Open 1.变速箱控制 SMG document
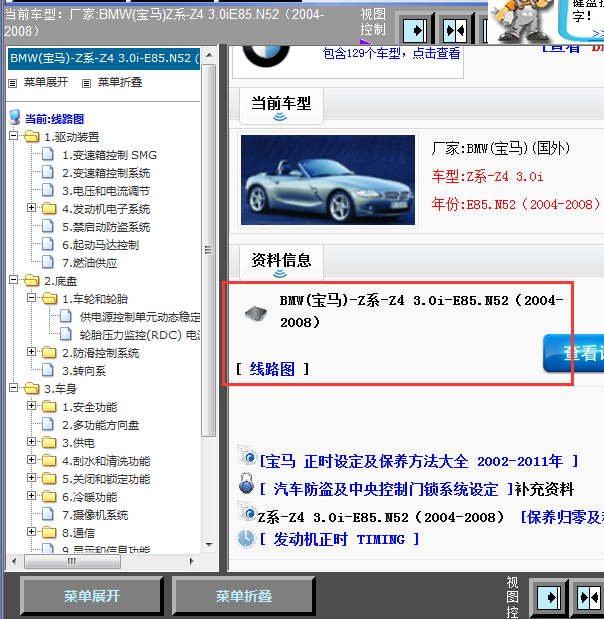 [109, 155]
